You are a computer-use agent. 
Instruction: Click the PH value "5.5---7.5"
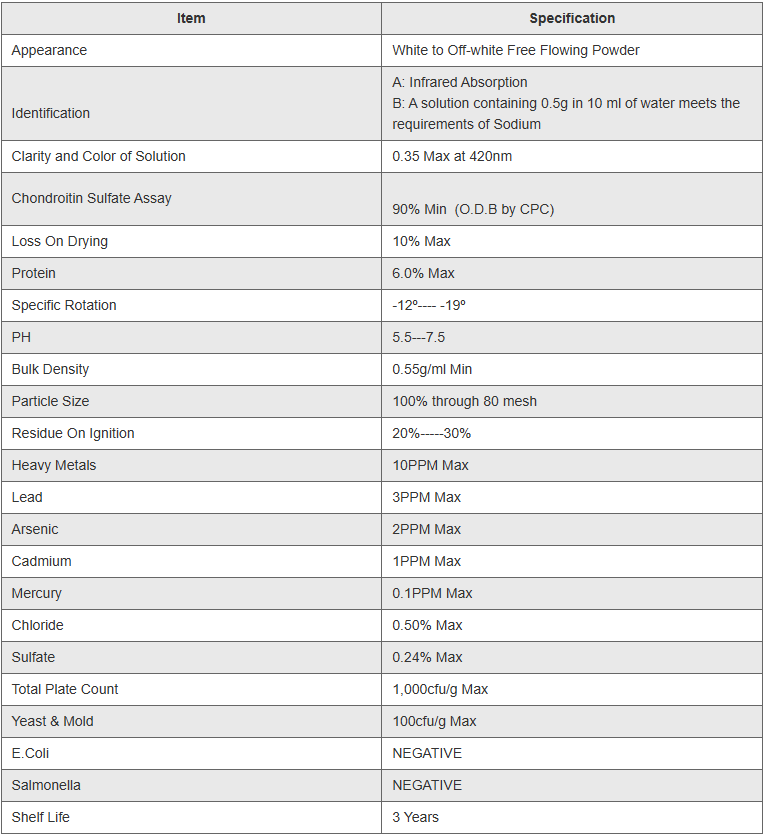419,337
